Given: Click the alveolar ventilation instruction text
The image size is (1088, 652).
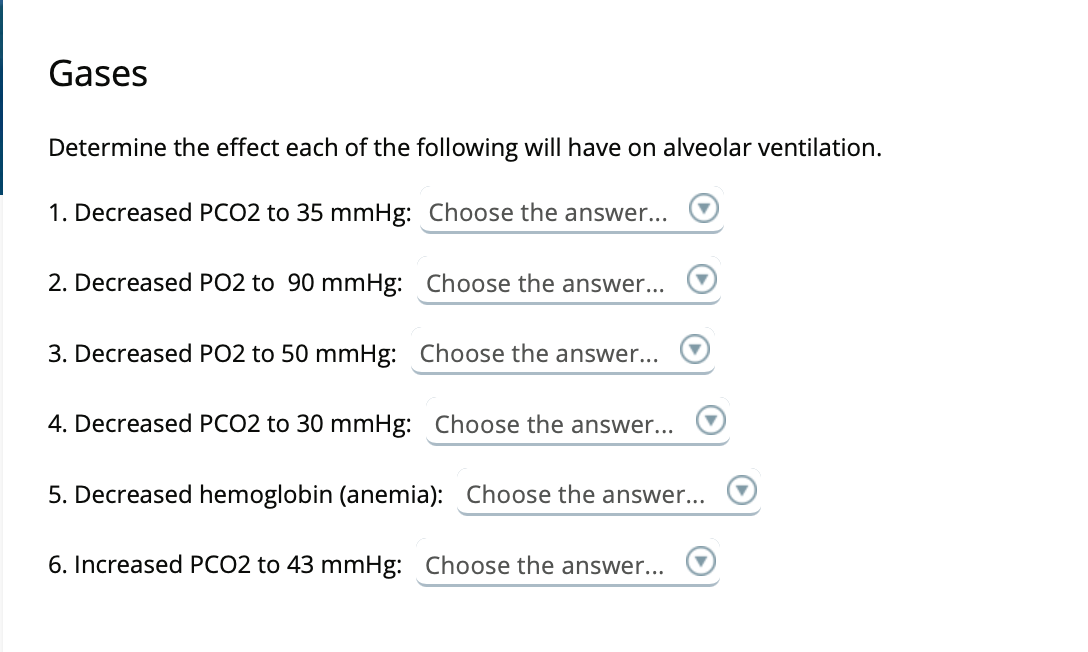Looking at the screenshot, I should coord(465,148).
